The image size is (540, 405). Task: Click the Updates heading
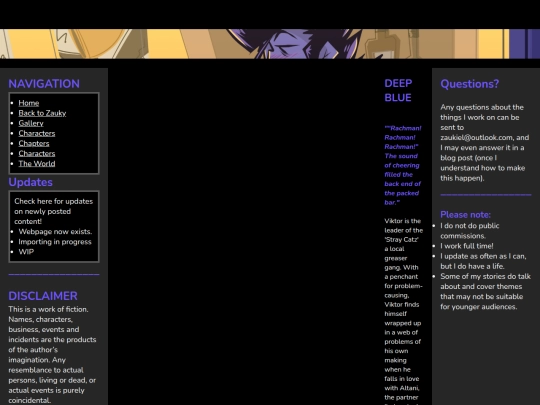pyautogui.click(x=31, y=182)
